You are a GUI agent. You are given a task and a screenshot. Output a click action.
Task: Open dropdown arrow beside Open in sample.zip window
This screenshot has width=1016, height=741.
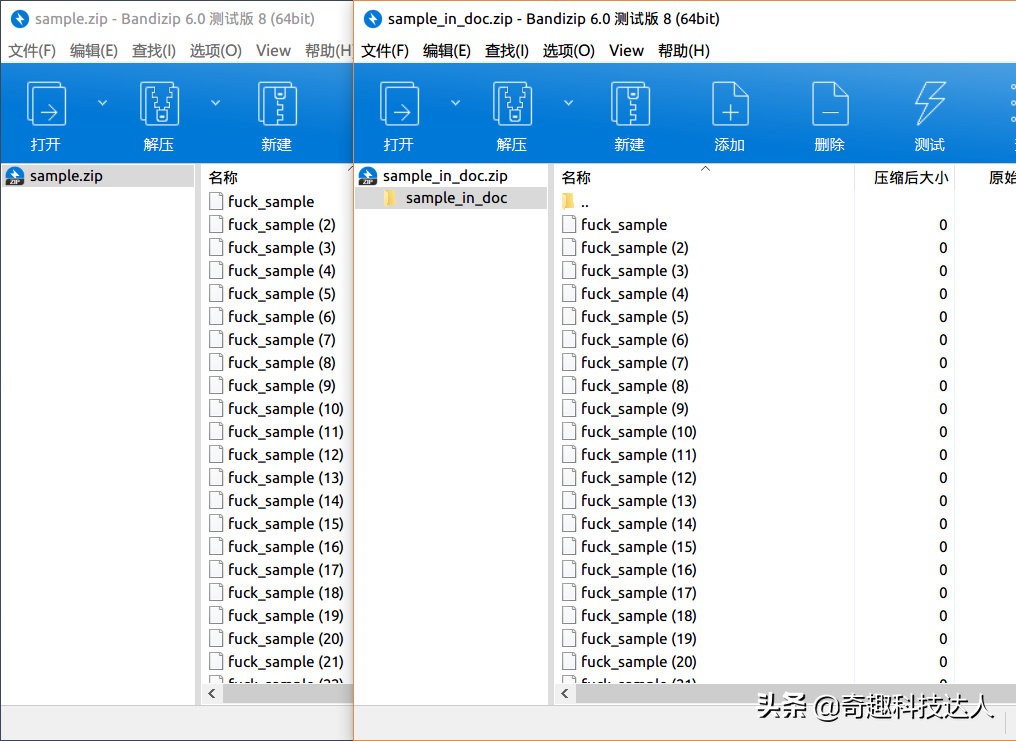click(102, 103)
